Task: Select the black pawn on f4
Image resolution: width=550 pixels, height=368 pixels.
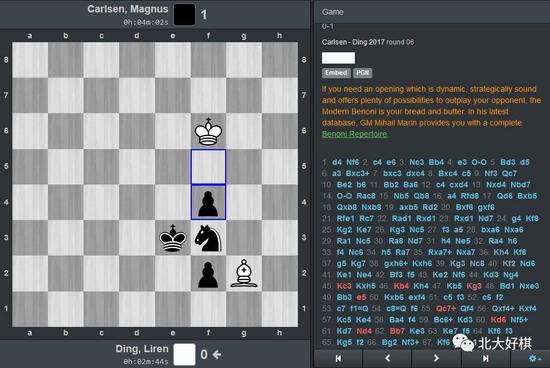Action: [x=208, y=202]
